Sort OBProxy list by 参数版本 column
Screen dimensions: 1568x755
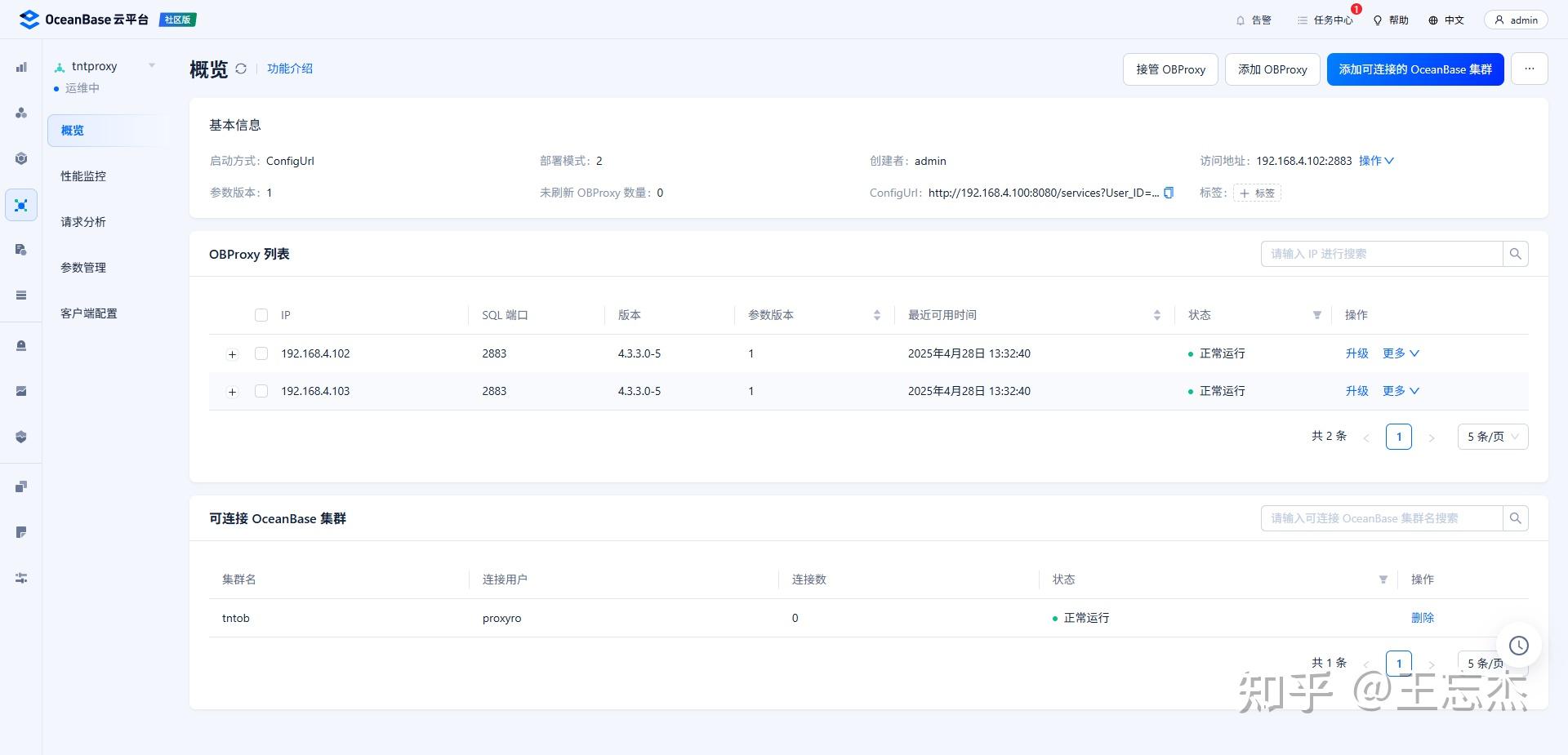click(x=876, y=315)
